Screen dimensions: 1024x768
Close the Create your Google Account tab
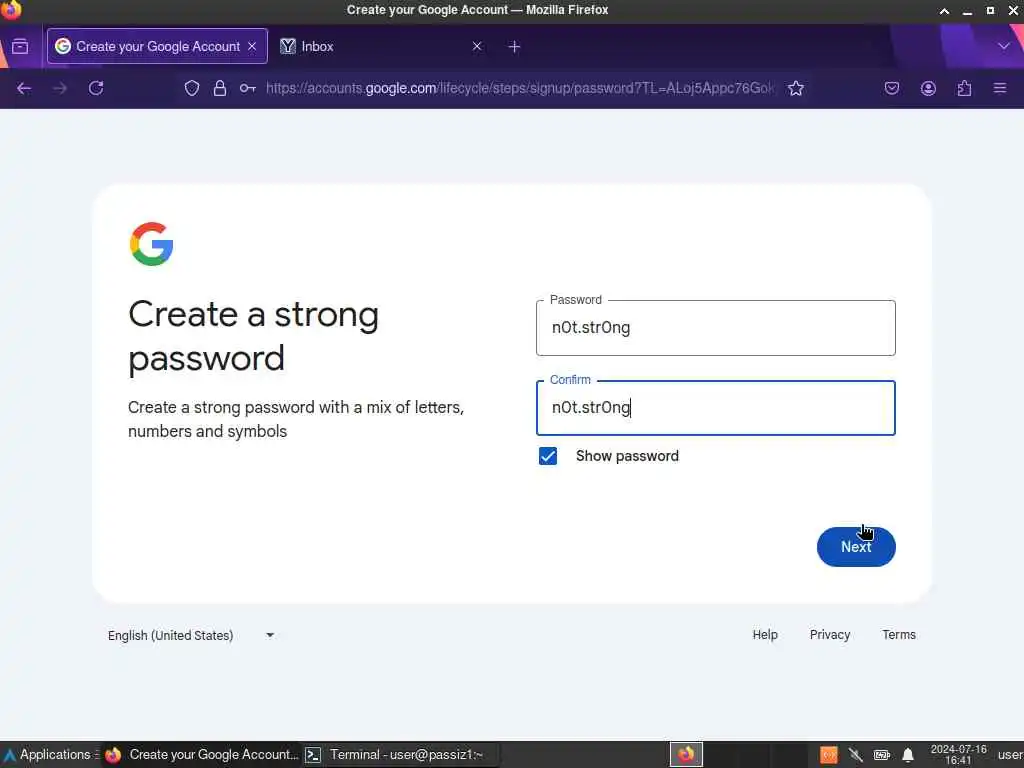pyautogui.click(x=252, y=46)
